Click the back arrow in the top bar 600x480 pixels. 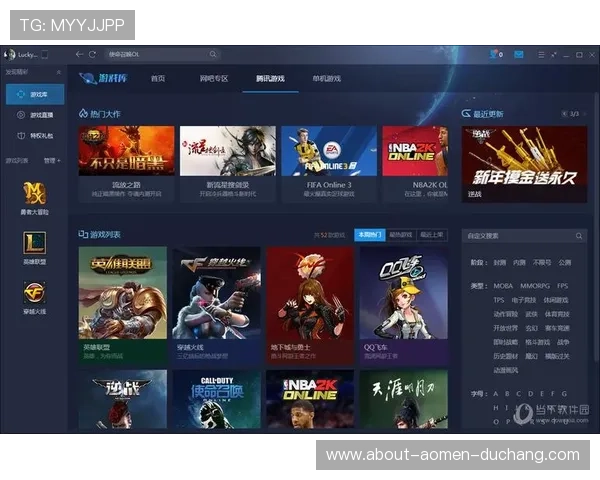pos(79,54)
